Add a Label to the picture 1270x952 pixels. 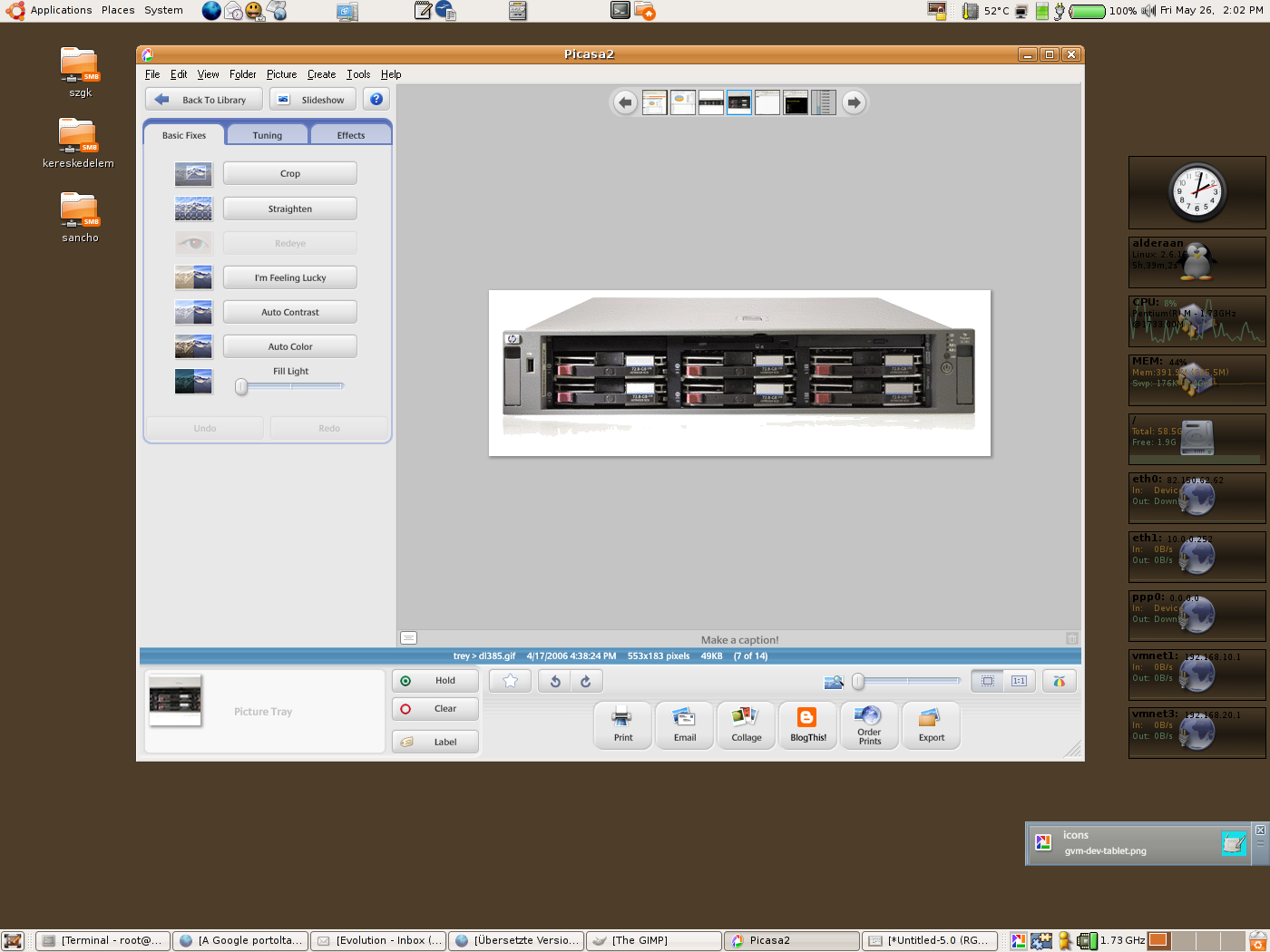[x=435, y=742]
